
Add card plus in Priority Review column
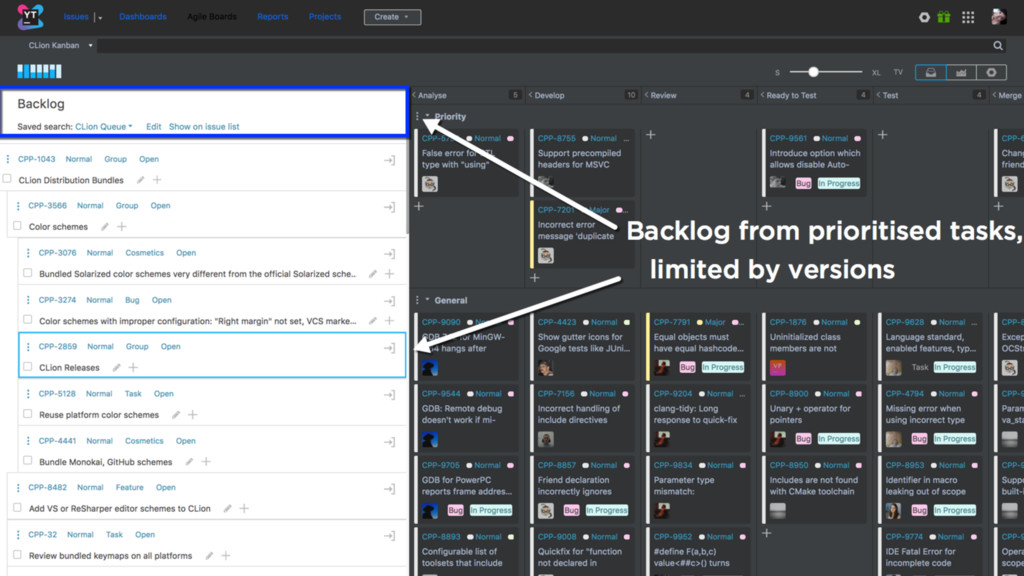[x=650, y=135]
